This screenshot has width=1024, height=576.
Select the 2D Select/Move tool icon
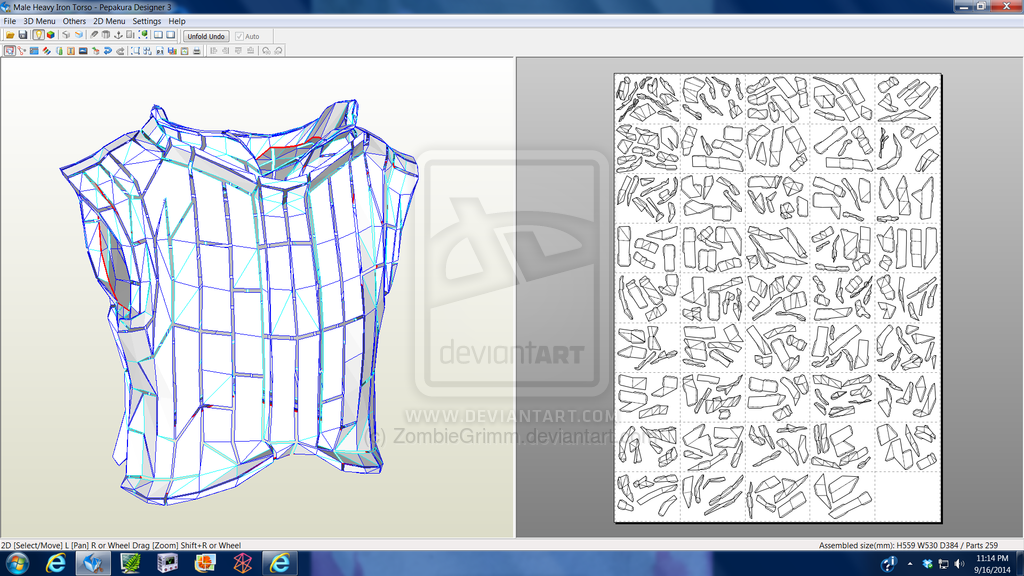[9, 50]
